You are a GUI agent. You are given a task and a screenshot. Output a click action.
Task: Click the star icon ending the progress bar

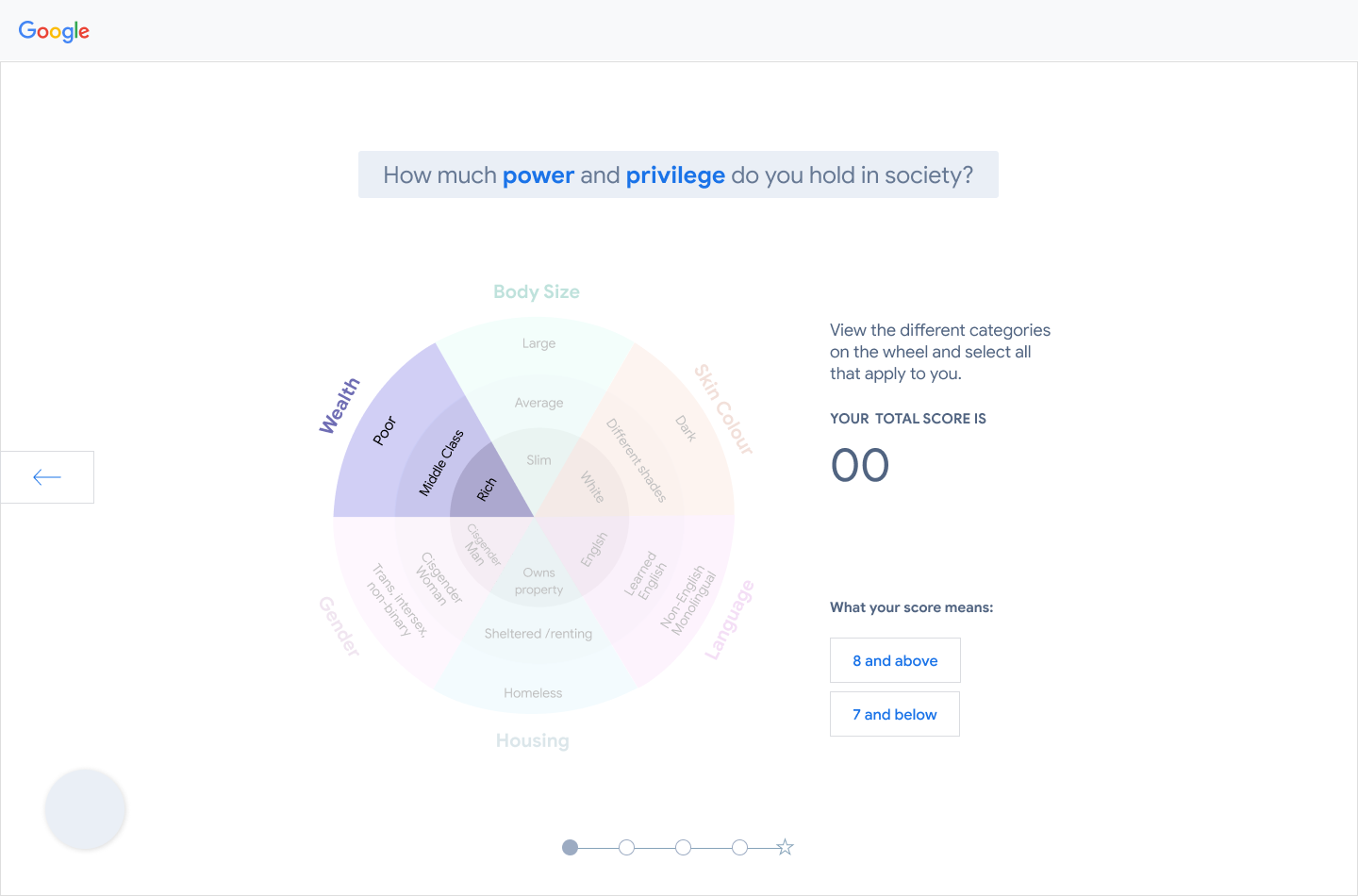pos(785,847)
